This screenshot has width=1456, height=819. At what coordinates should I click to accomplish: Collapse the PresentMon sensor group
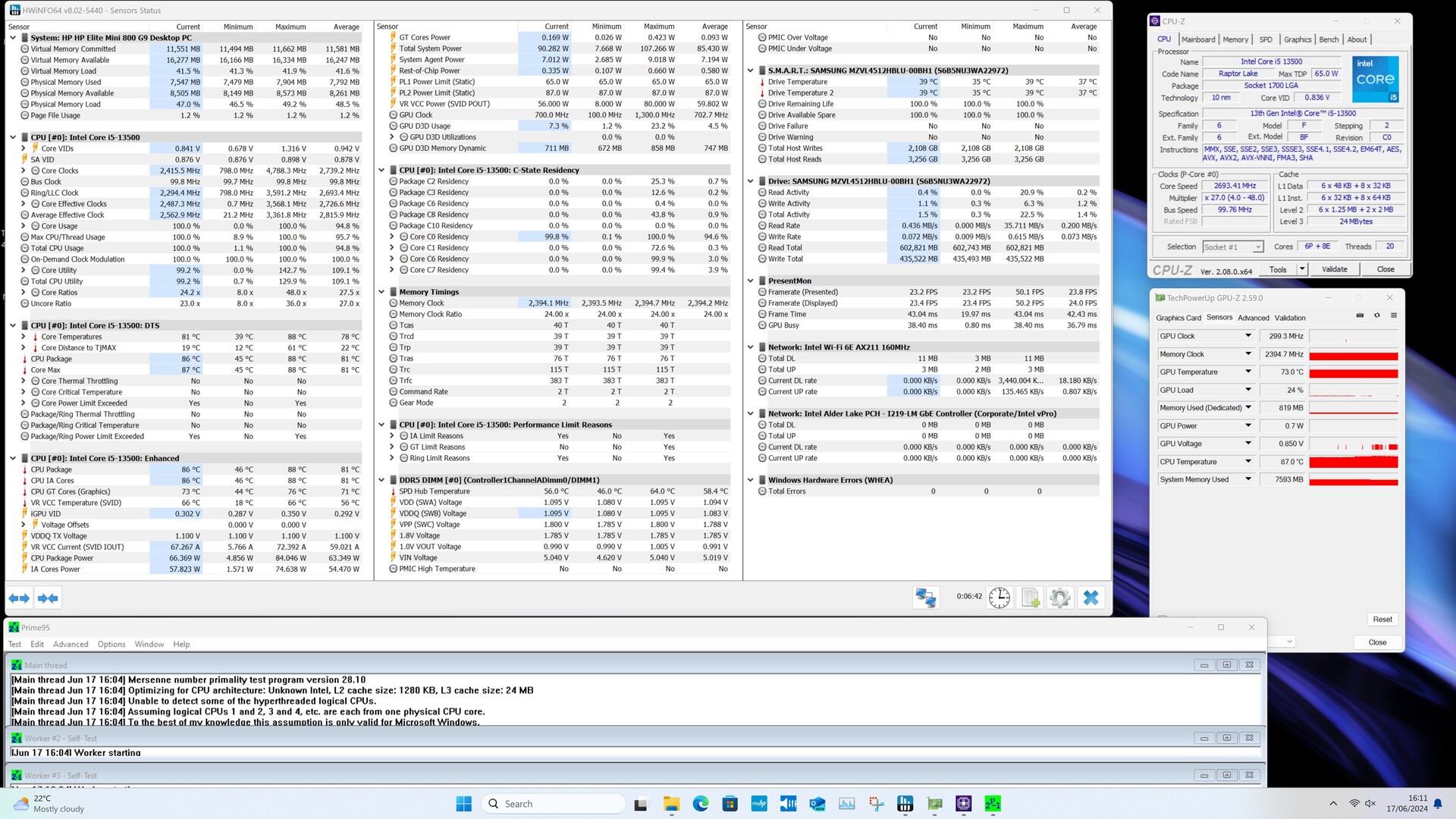tap(751, 281)
